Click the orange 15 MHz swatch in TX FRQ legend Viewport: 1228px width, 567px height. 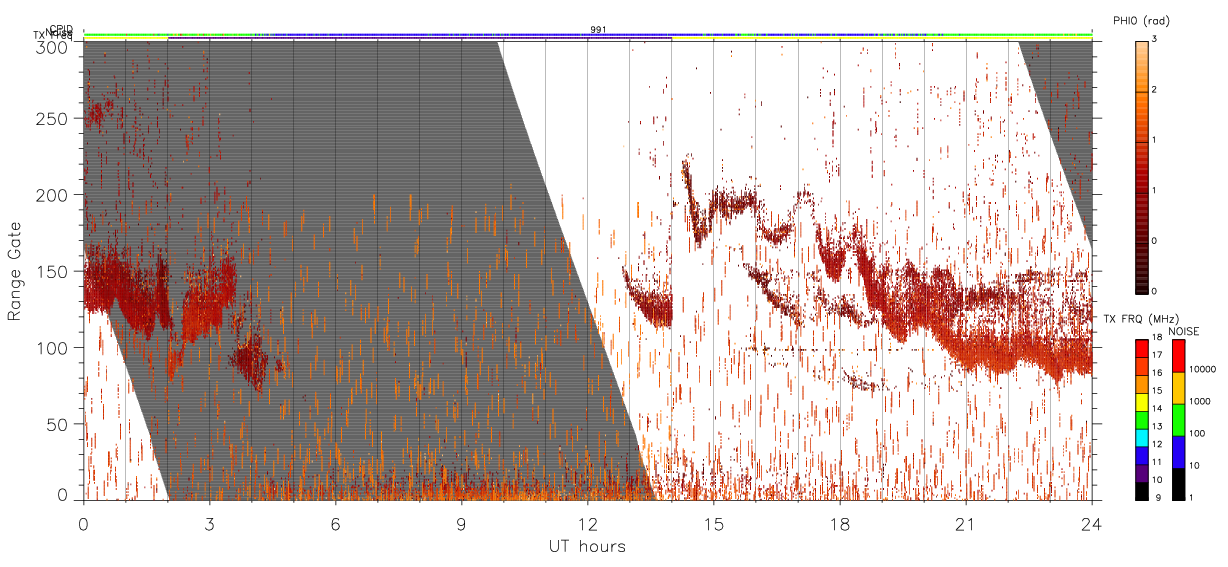[x=1140, y=384]
